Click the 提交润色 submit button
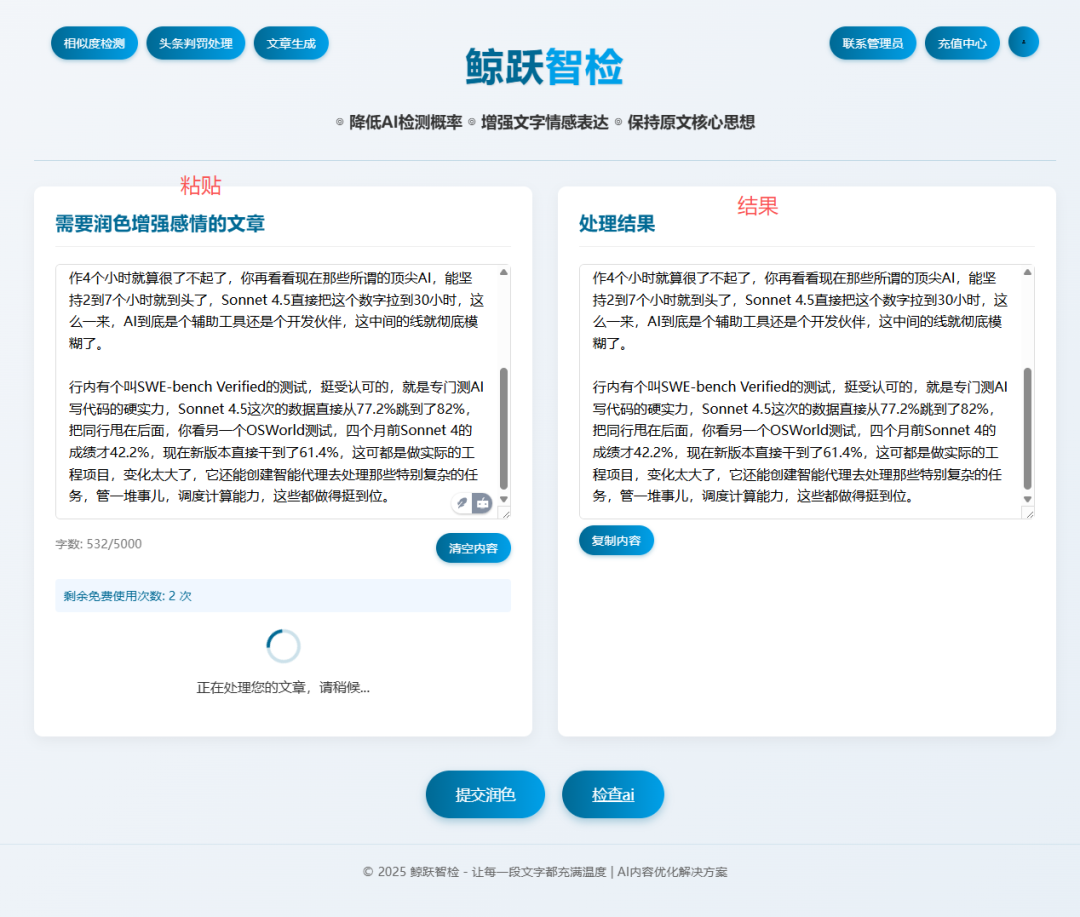 485,794
